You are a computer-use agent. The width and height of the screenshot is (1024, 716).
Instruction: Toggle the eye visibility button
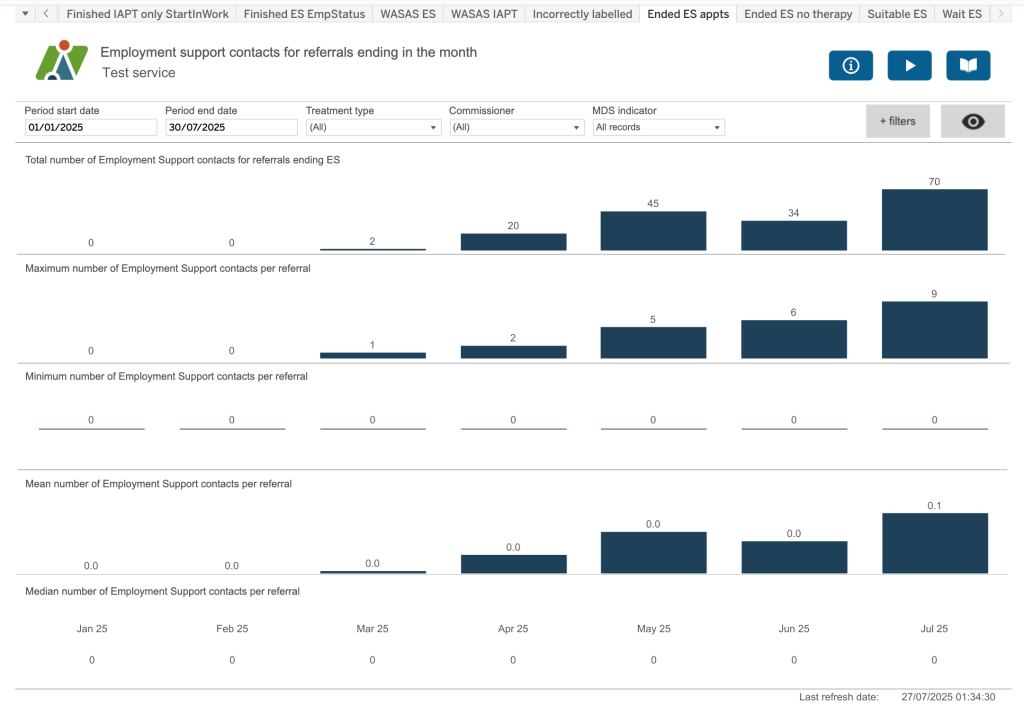[972, 121]
